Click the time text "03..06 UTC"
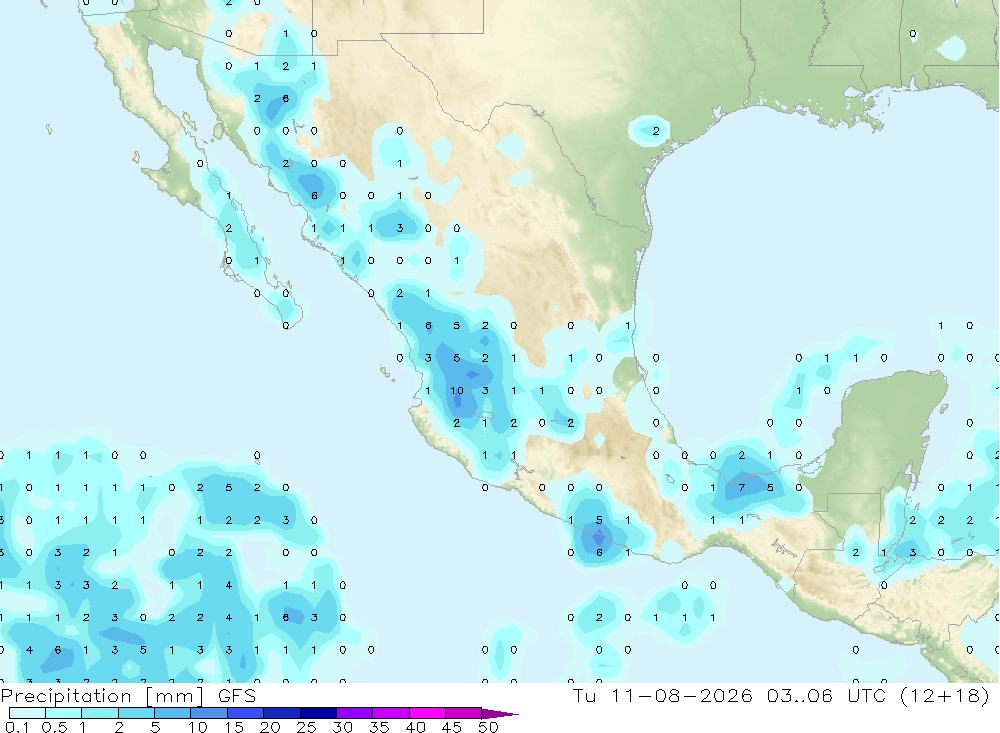Image resolution: width=1000 pixels, height=733 pixels. pyautogui.click(x=827, y=695)
